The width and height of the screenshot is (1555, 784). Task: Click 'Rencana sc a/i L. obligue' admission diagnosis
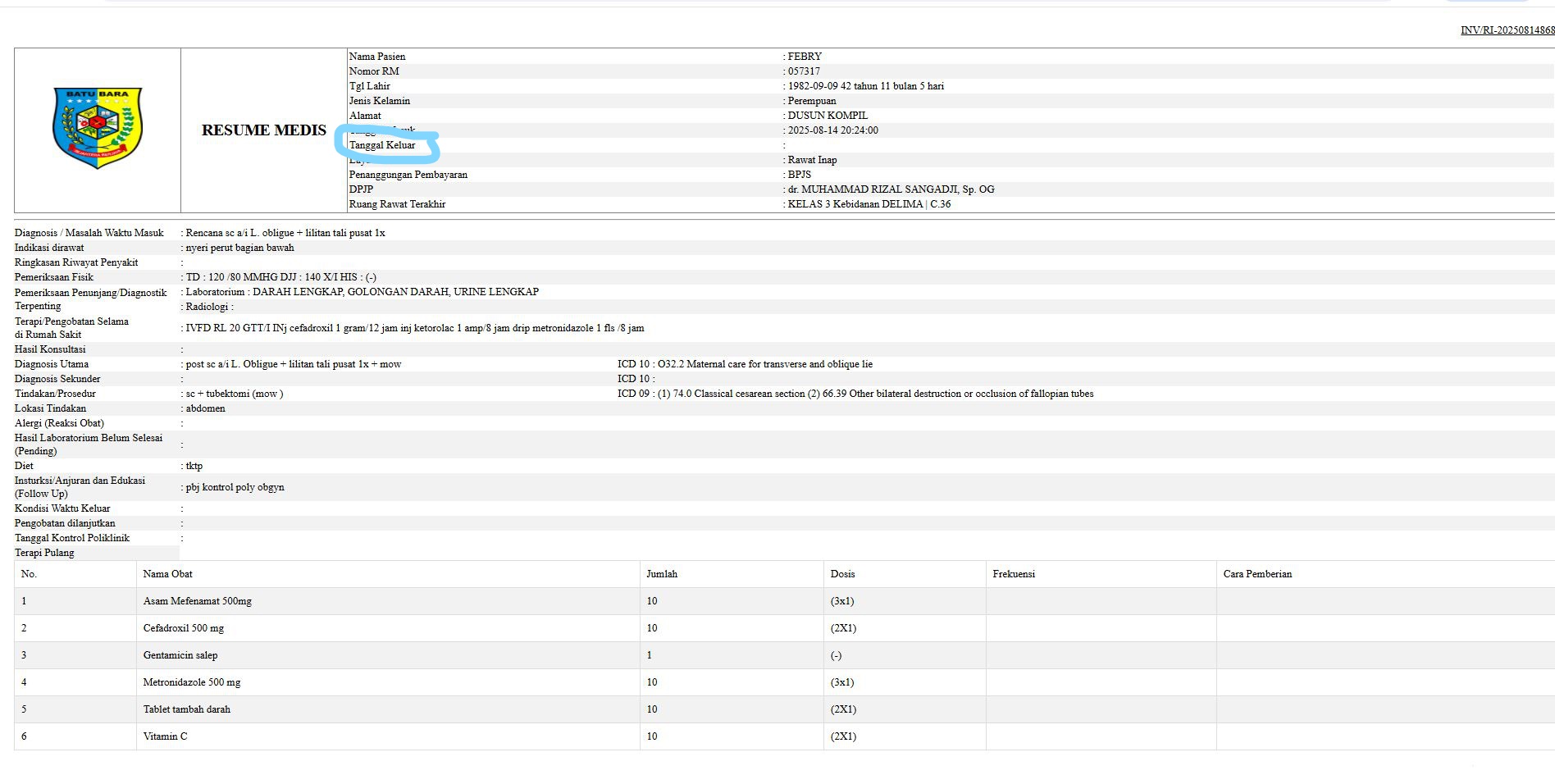285,233
